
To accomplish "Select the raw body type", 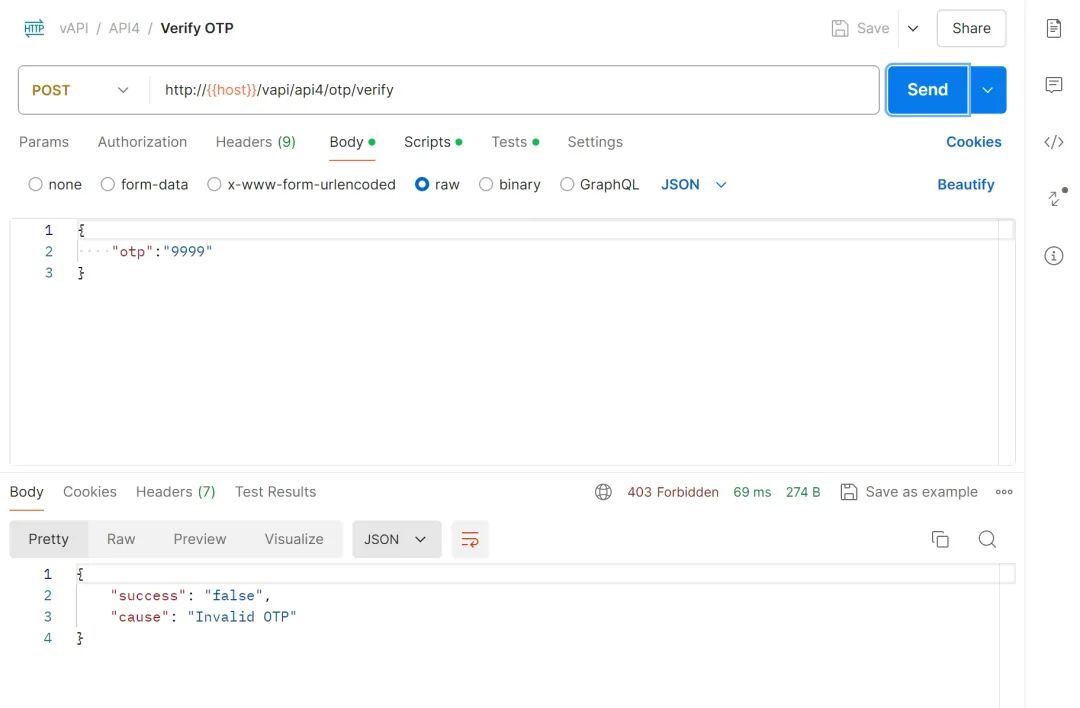I will click(422, 185).
